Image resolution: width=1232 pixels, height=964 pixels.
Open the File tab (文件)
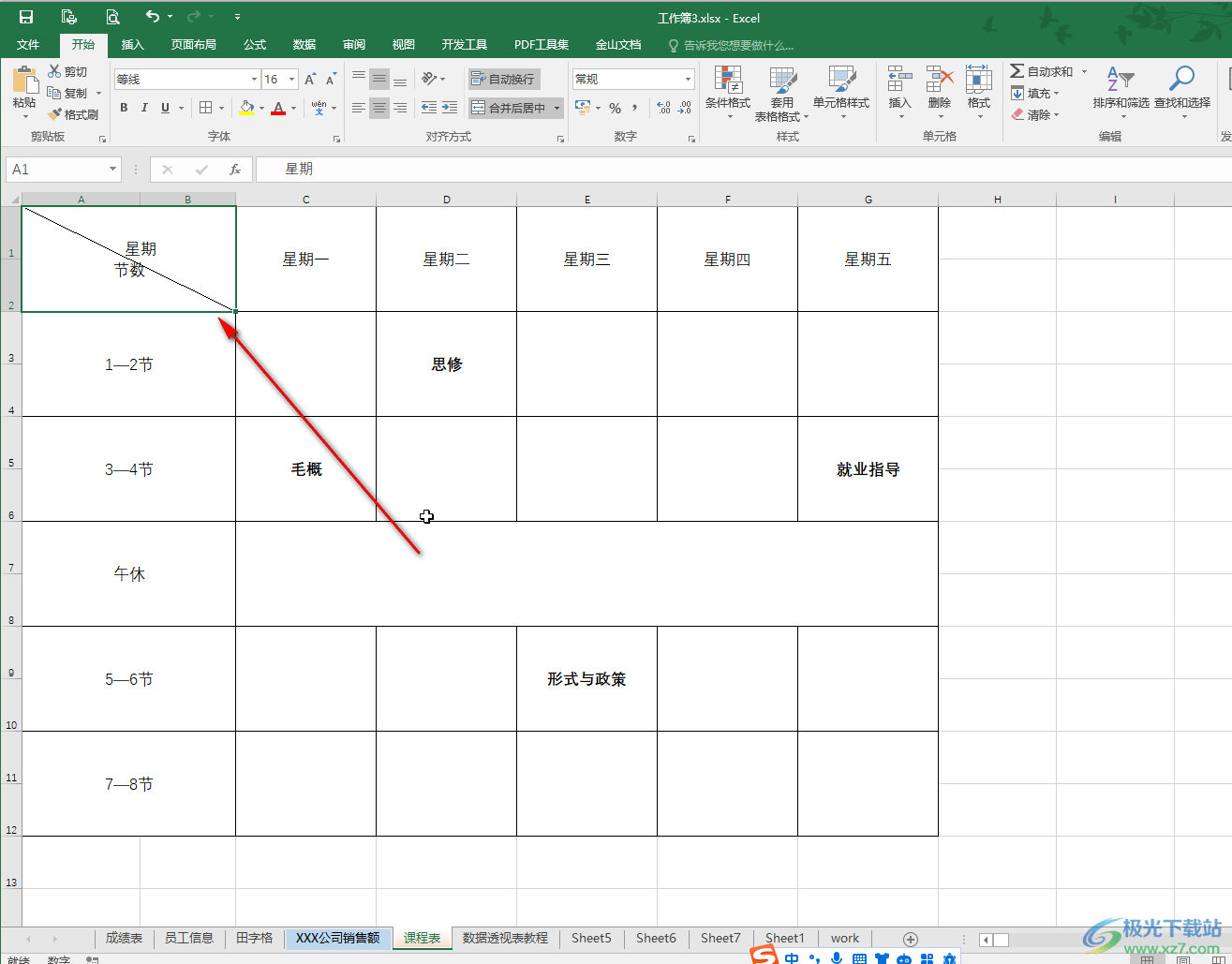click(x=28, y=44)
